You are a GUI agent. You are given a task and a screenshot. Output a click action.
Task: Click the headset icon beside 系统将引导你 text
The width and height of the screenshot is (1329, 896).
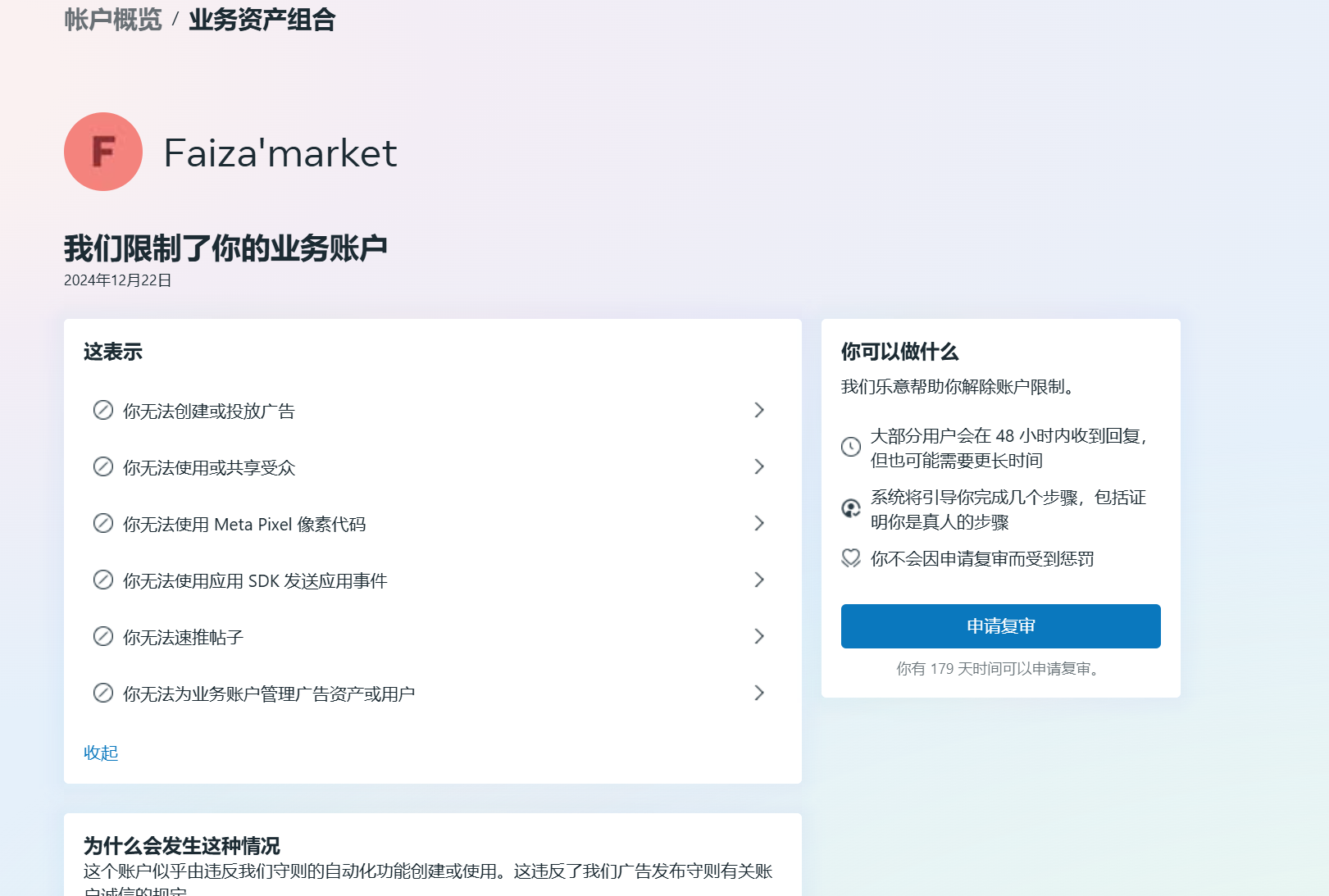851,508
